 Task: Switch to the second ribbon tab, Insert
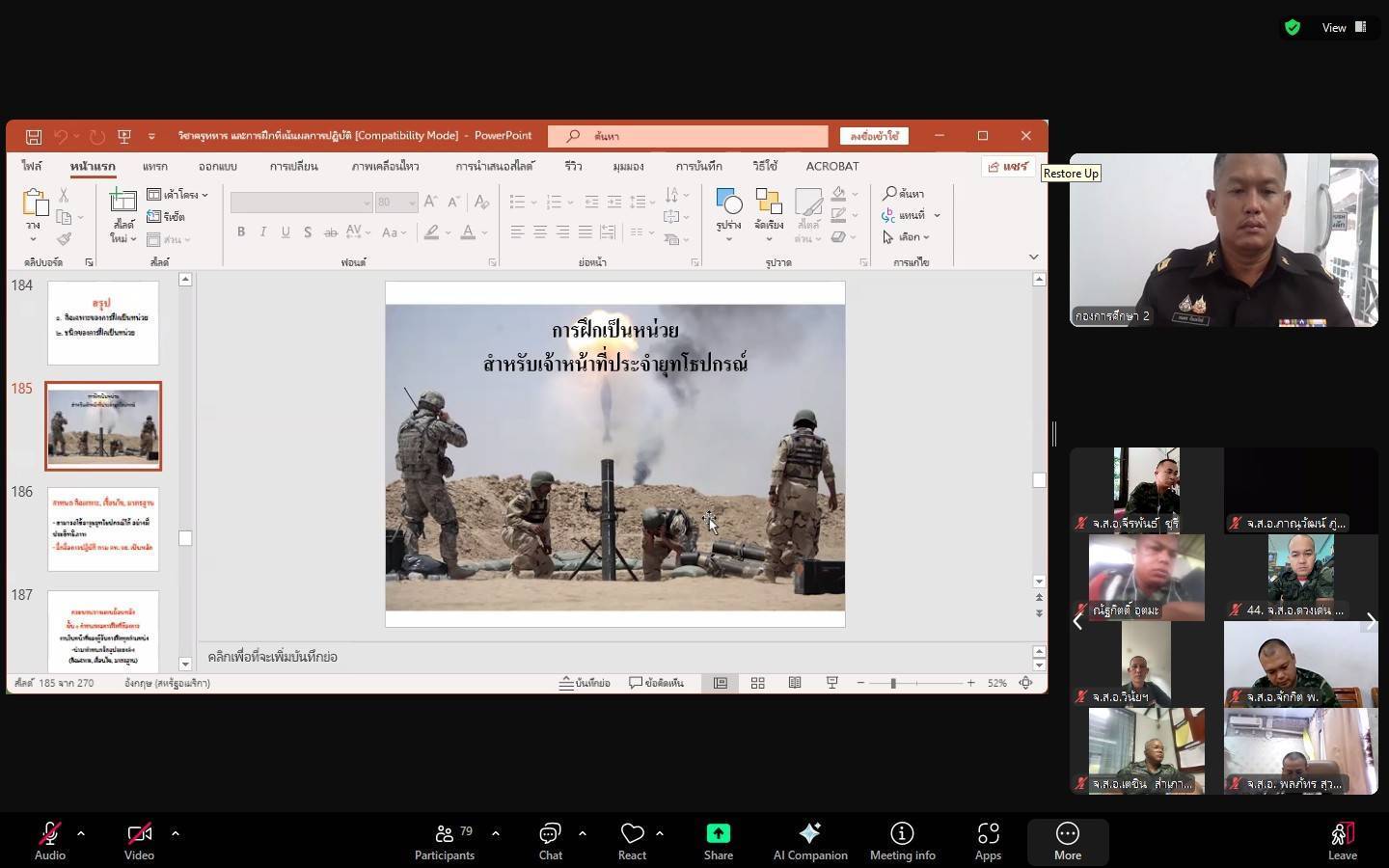[x=154, y=166]
